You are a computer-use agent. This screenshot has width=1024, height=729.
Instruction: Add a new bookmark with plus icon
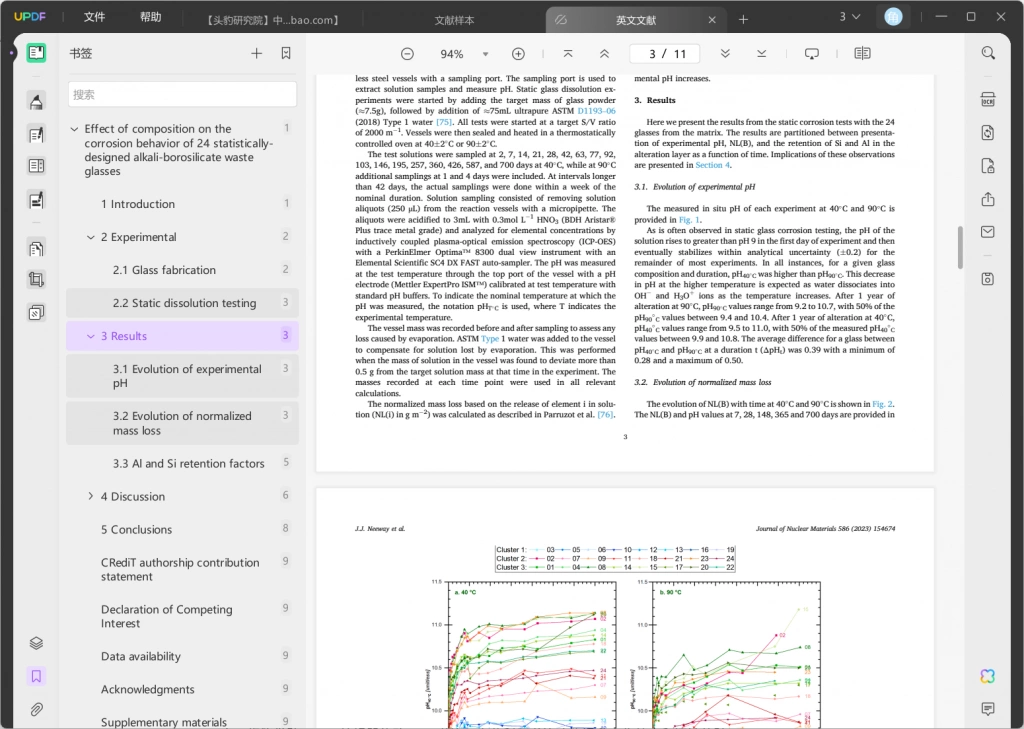(257, 54)
